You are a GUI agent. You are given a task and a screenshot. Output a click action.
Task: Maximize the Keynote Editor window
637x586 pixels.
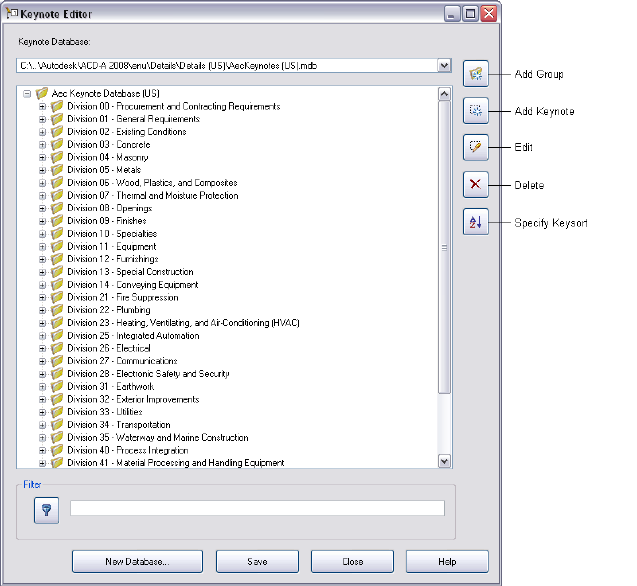coord(470,14)
